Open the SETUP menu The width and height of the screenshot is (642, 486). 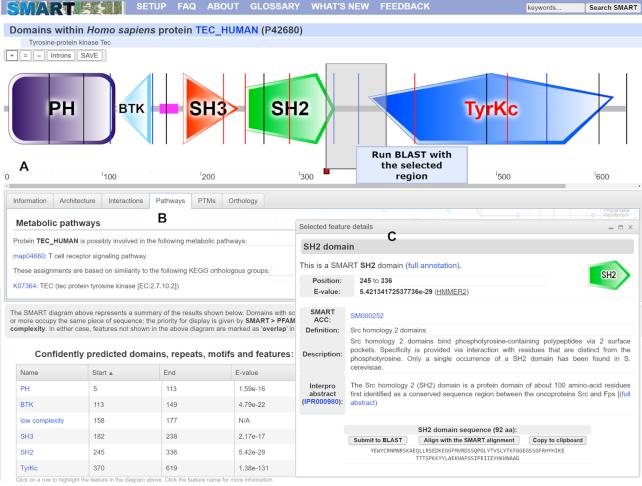[151, 7]
